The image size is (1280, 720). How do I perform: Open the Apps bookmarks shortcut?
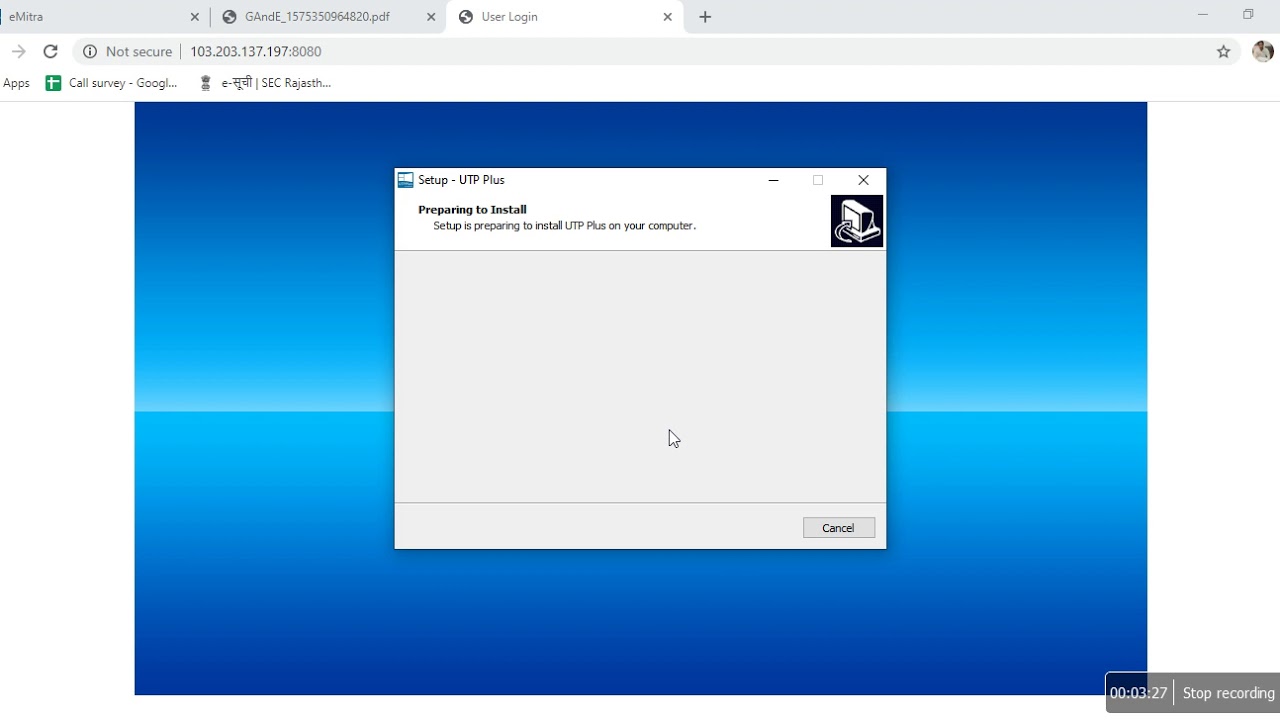click(x=16, y=83)
